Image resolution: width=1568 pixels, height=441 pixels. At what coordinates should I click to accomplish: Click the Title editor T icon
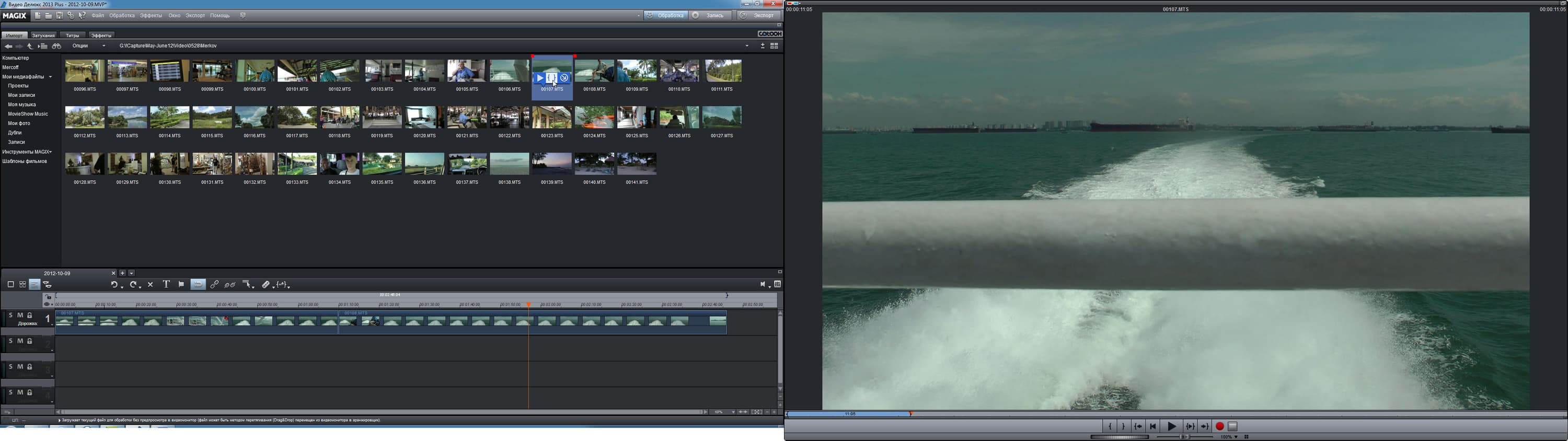(x=166, y=285)
